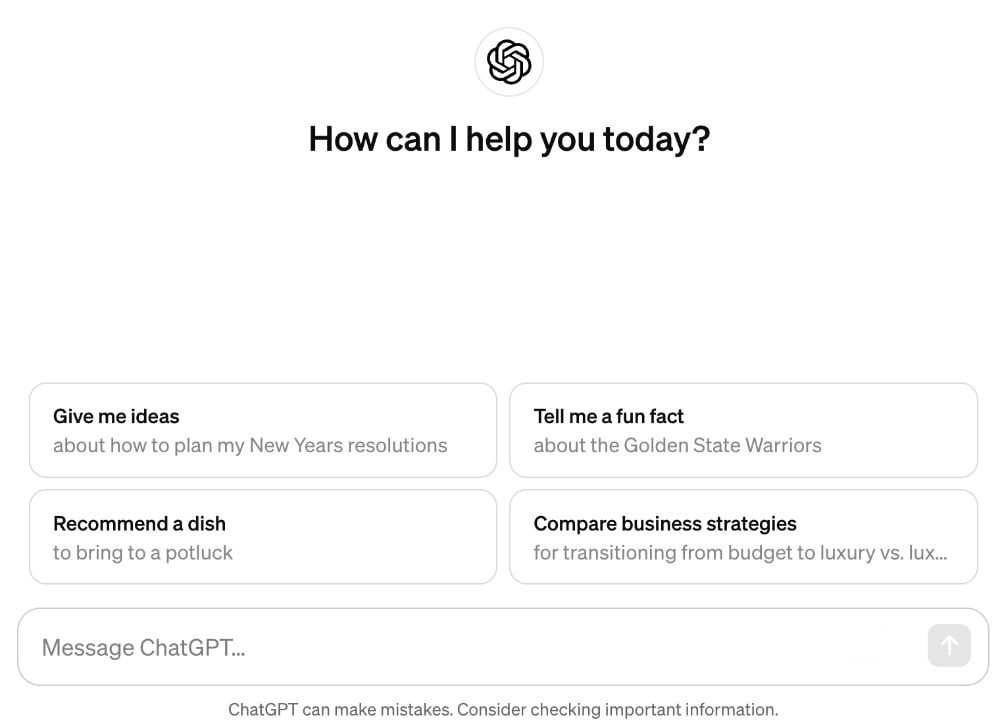Viewport: 1000px width, 728px height.
Task: Click the "Message ChatGPT..." placeholder text
Action: [x=143, y=648]
